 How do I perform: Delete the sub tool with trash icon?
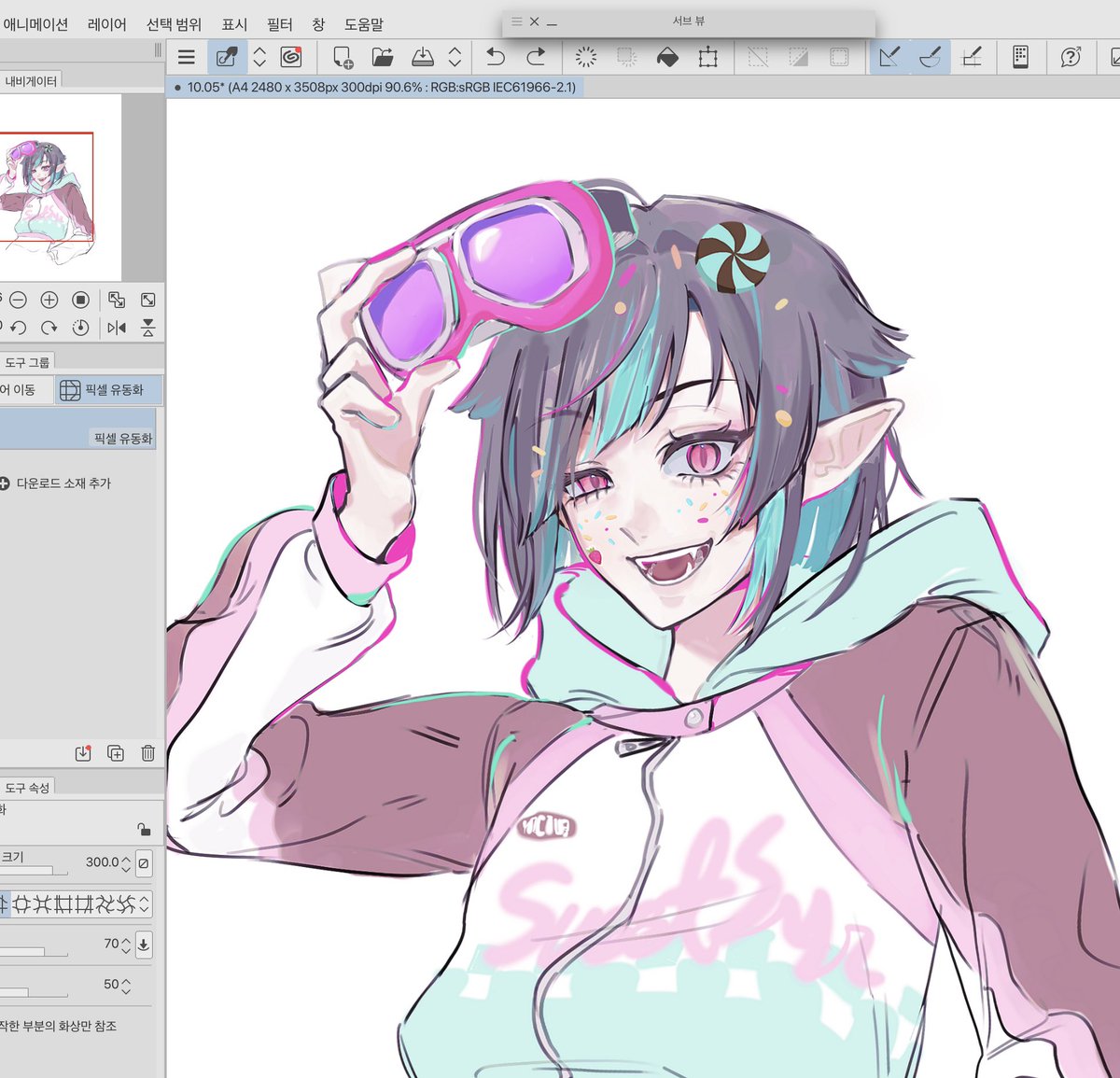pos(147,753)
